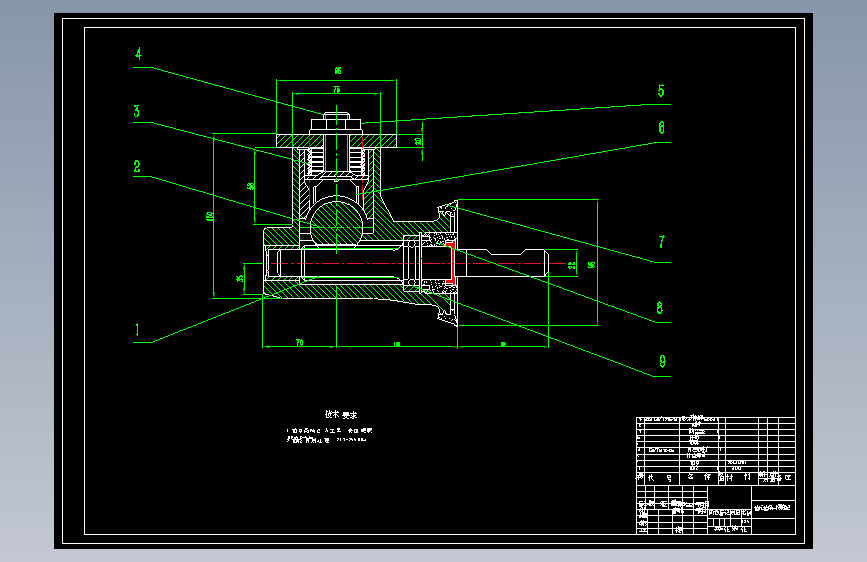
Task: Click the 110 overall height dimension
Action: click(210, 216)
